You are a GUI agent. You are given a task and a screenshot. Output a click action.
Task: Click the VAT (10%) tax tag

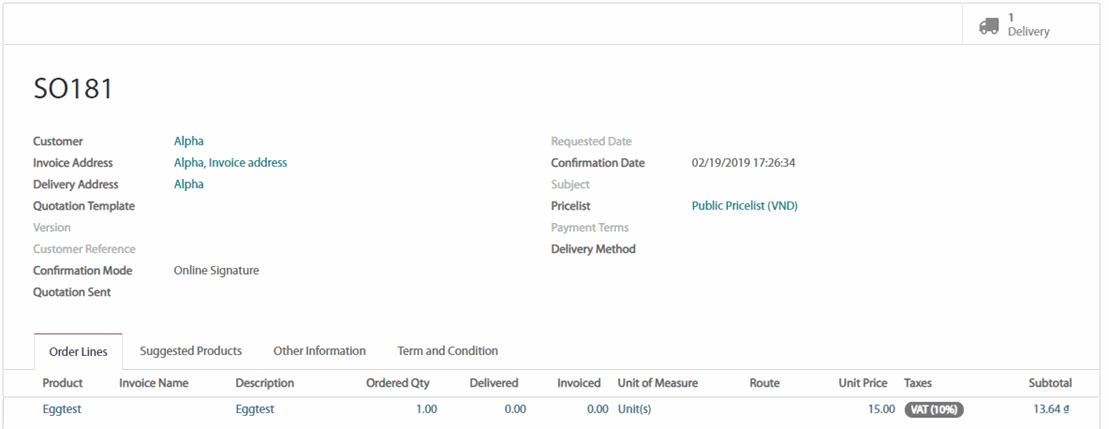(933, 409)
